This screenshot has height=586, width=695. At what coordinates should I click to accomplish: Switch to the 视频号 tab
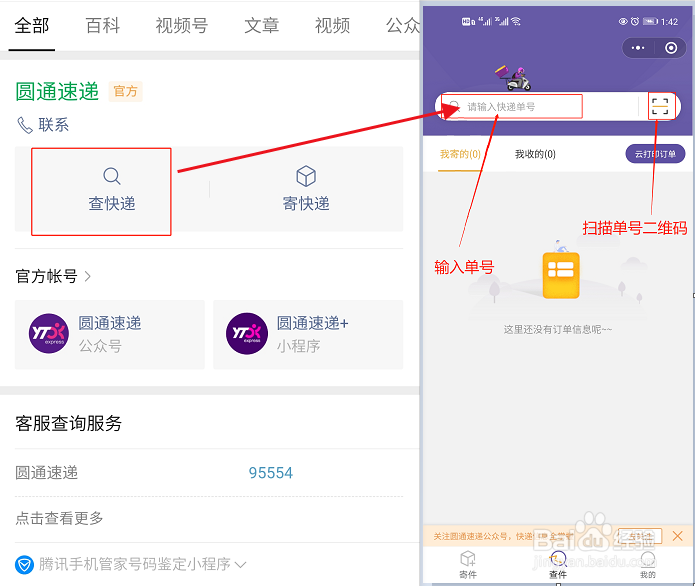(x=182, y=26)
